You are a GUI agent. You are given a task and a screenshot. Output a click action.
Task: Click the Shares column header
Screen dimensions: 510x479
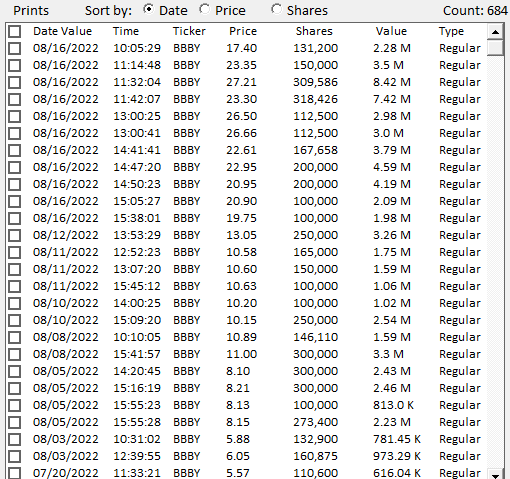[314, 31]
